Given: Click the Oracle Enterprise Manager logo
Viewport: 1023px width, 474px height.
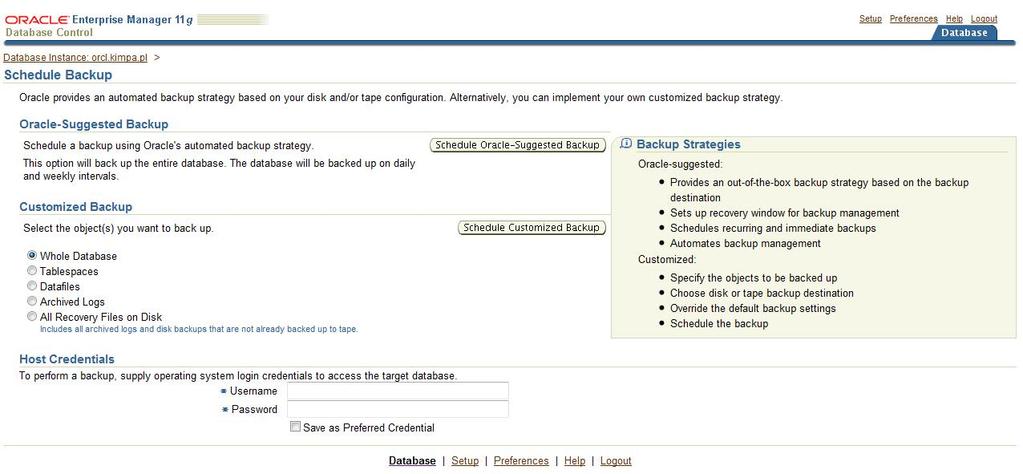Looking at the screenshot, I should click(x=99, y=20).
